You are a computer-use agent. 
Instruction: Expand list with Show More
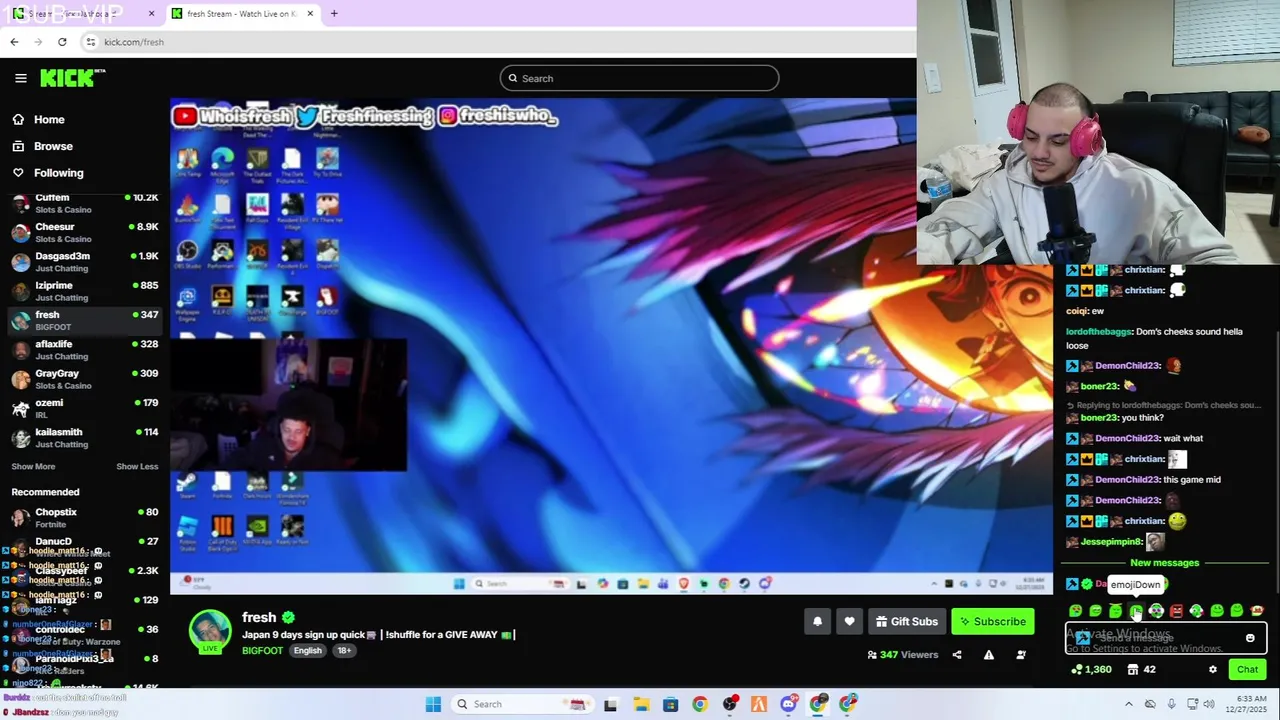click(33, 466)
